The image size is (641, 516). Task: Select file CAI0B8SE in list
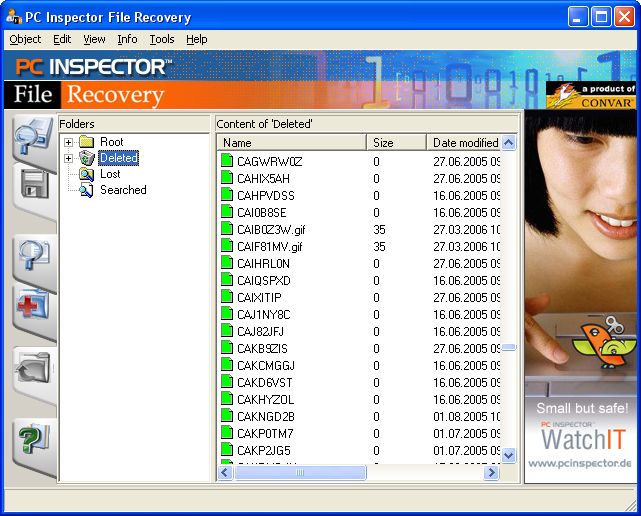click(x=262, y=213)
